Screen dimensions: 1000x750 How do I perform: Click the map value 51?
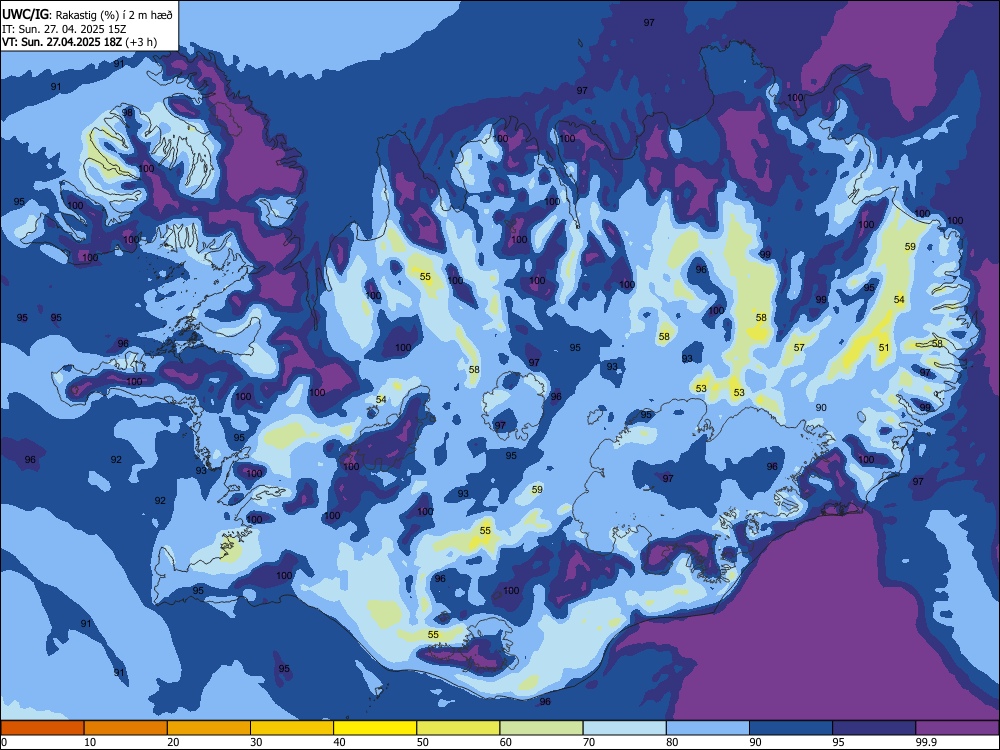click(x=883, y=348)
